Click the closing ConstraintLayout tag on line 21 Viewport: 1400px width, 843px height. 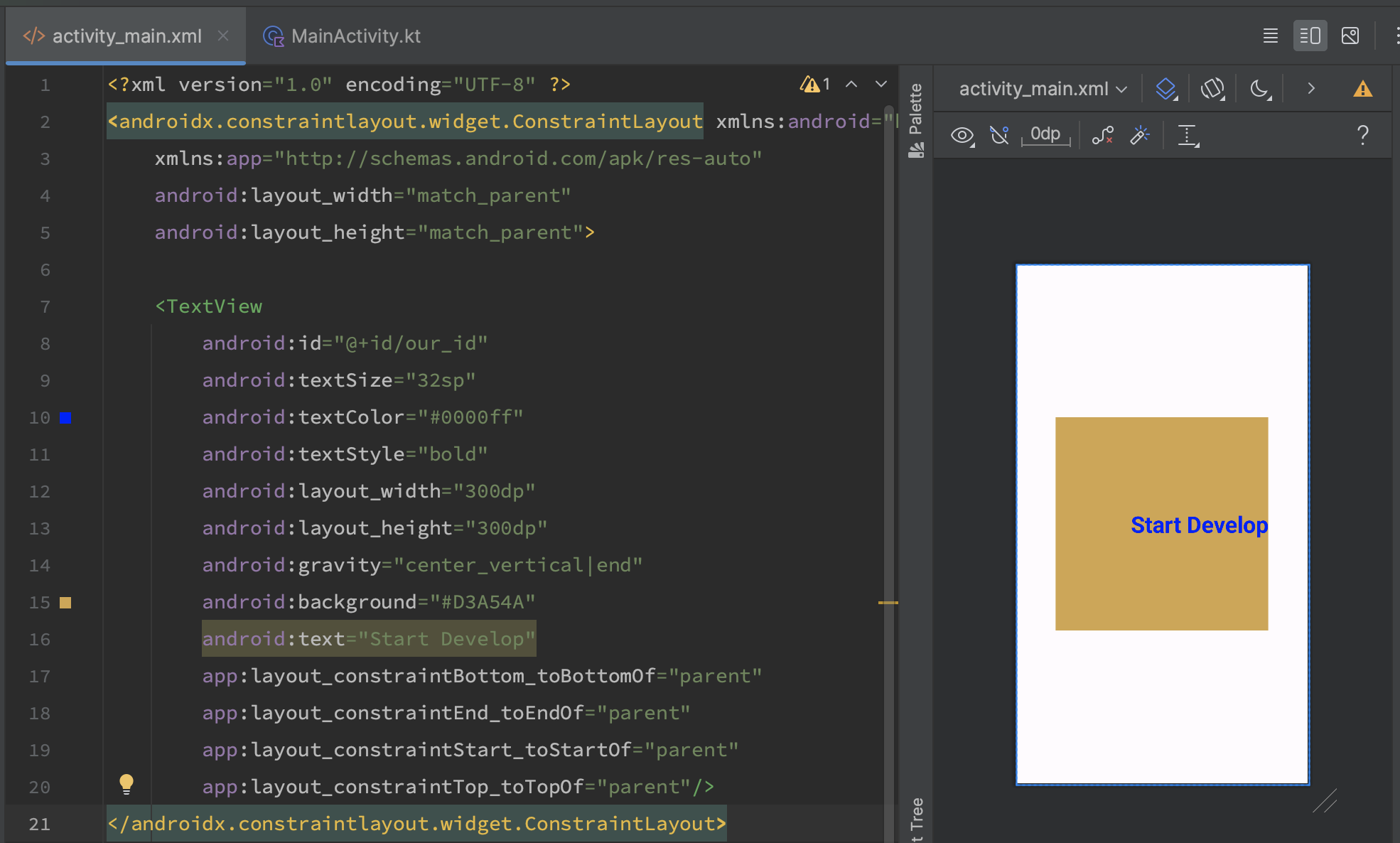[417, 824]
